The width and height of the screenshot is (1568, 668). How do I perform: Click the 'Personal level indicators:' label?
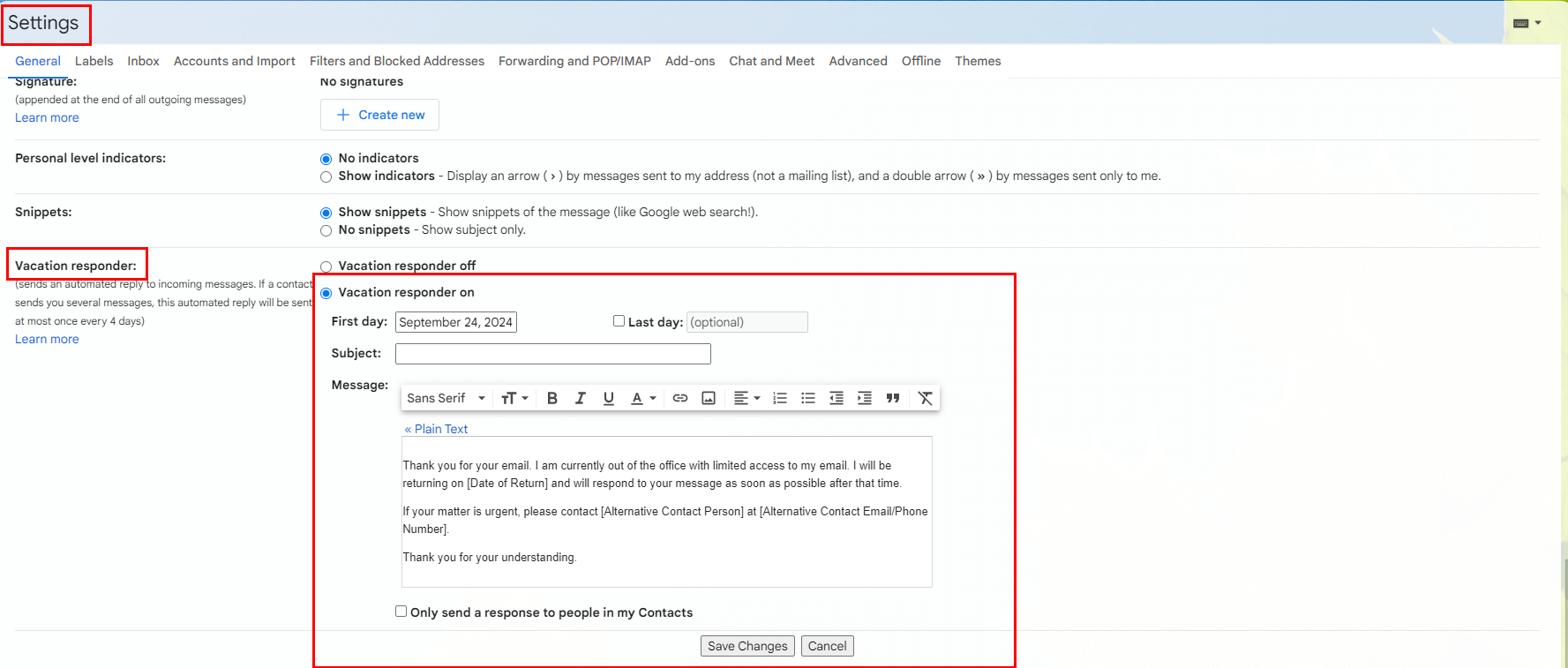(x=90, y=158)
